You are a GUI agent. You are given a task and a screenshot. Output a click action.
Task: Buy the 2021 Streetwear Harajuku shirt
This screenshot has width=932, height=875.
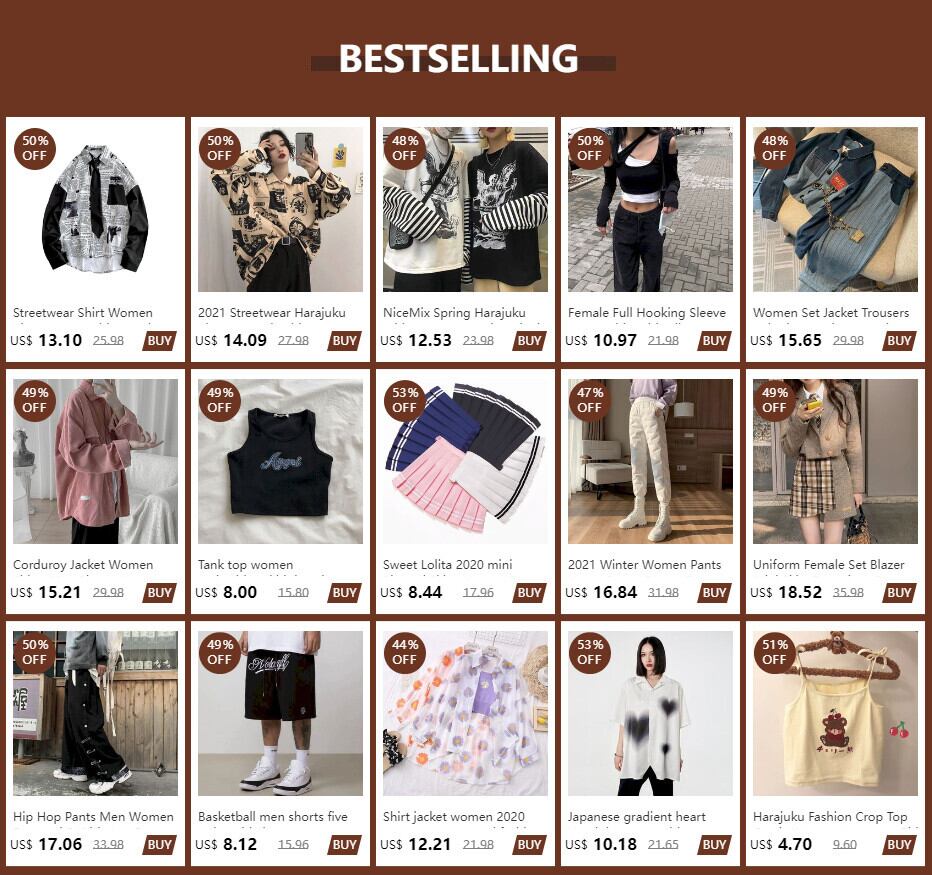[344, 341]
